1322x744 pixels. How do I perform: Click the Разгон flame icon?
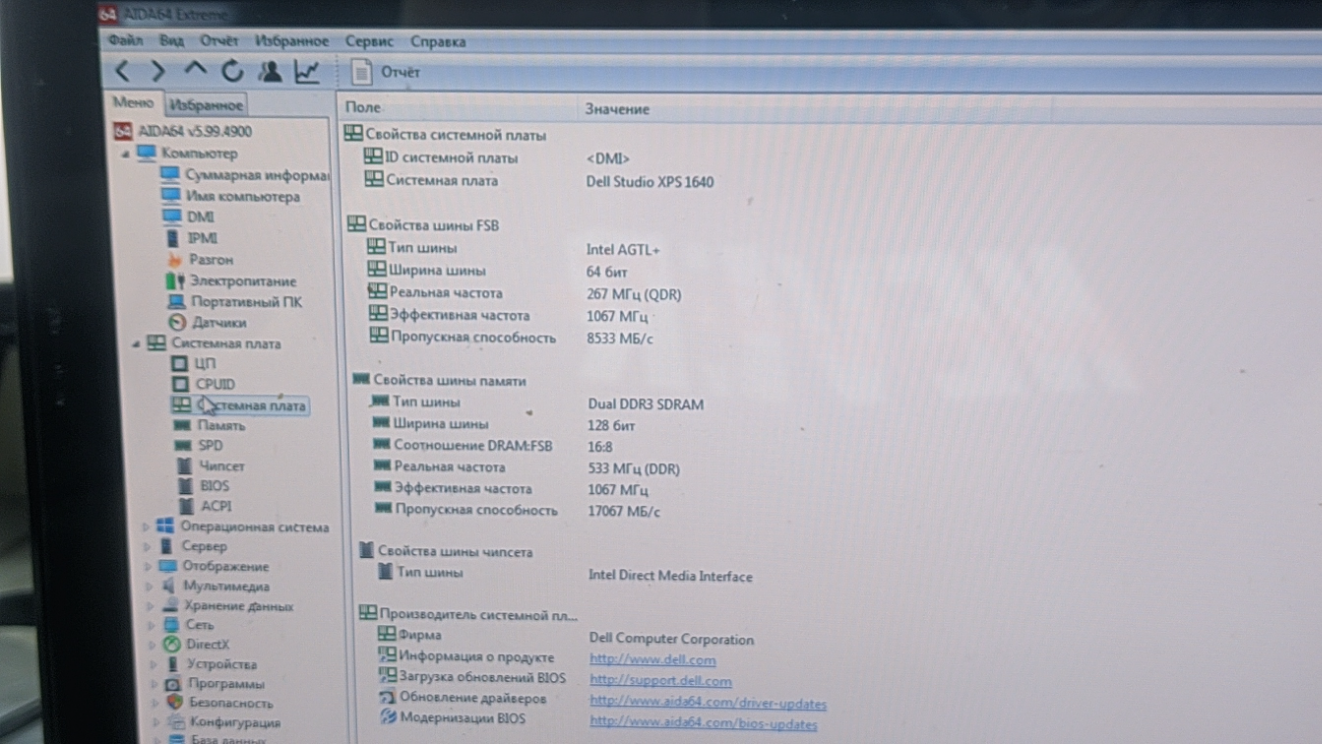173,260
